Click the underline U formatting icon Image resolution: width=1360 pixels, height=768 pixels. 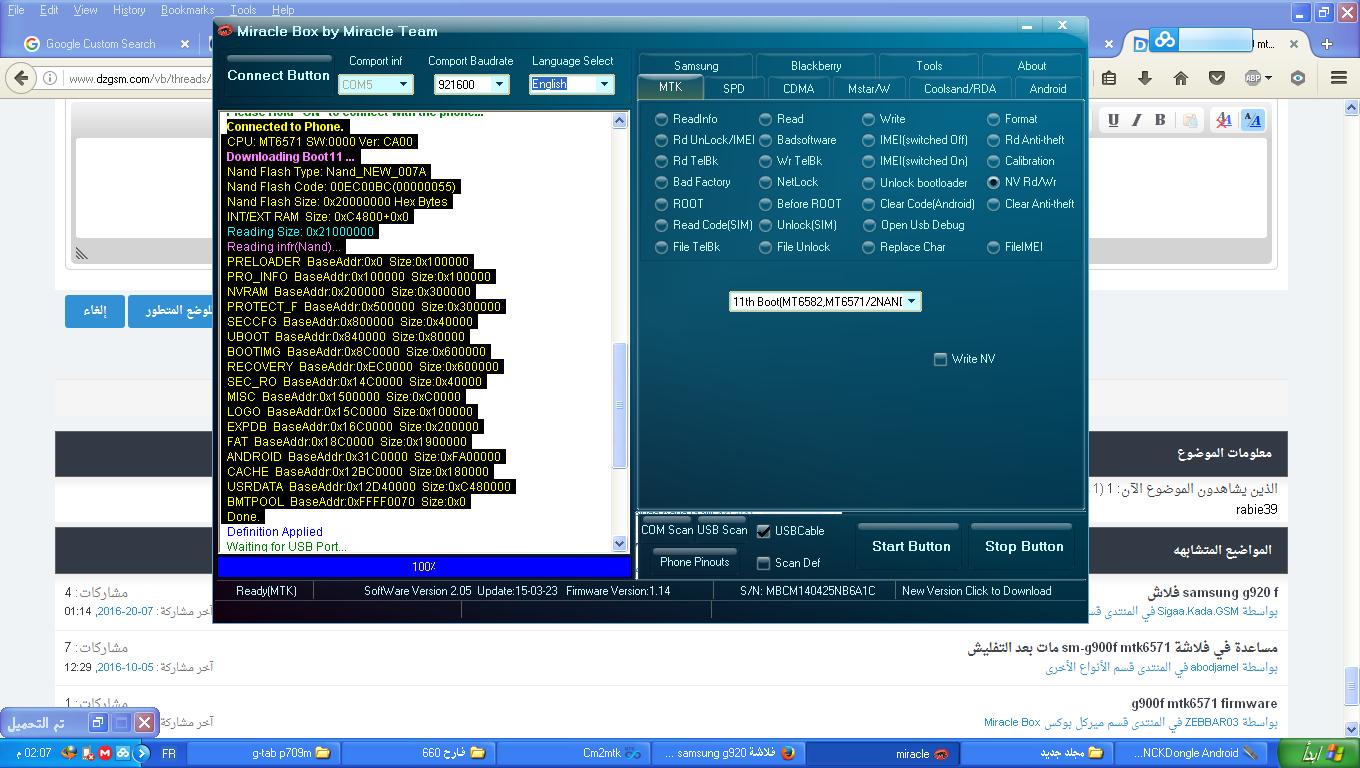(x=1113, y=120)
